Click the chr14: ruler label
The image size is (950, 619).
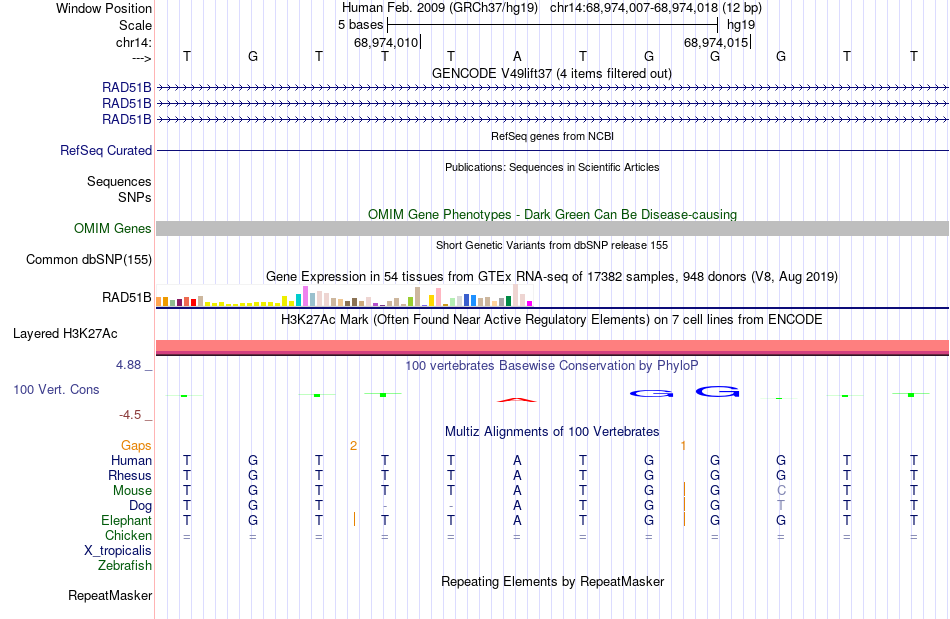click(x=133, y=42)
